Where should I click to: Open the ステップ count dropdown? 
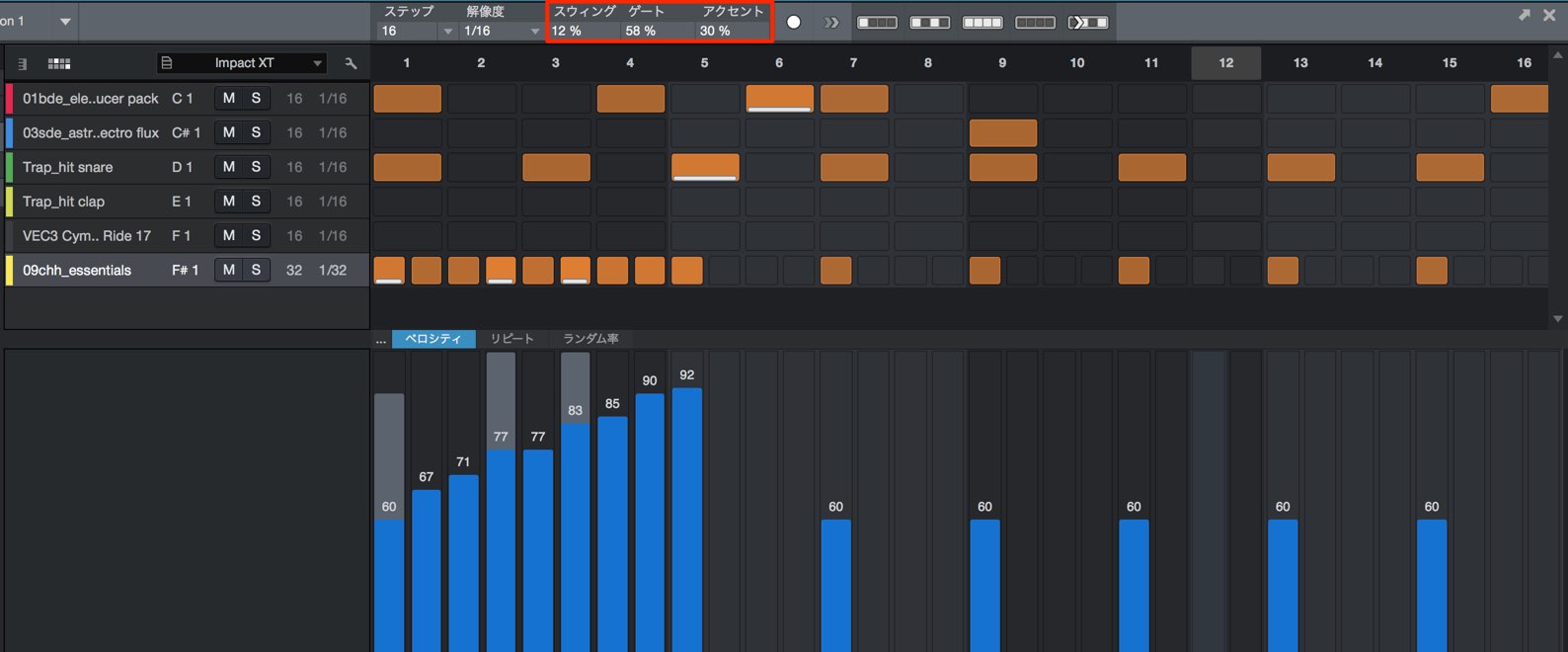pyautogui.click(x=448, y=32)
